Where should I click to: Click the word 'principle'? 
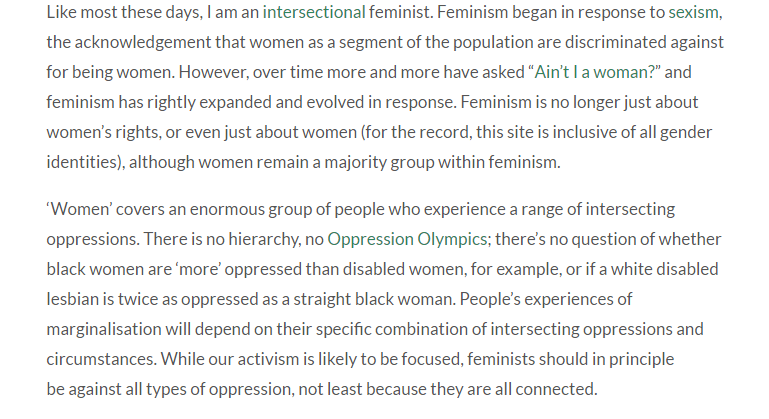point(641,359)
